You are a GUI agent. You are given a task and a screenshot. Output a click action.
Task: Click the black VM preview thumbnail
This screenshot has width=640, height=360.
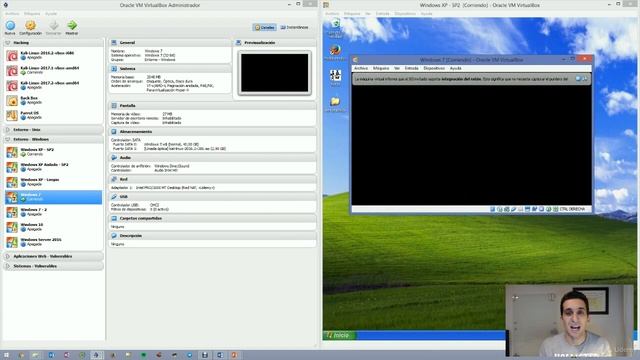click(274, 73)
